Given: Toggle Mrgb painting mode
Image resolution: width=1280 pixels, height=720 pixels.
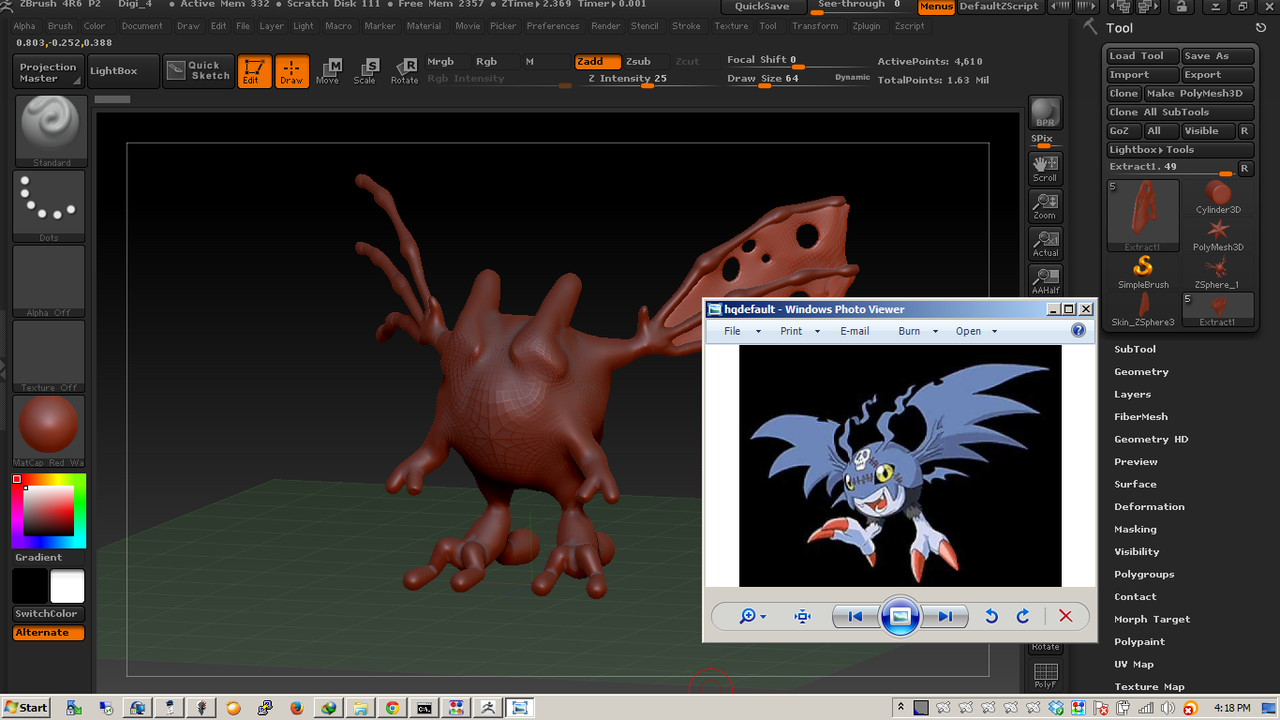Looking at the screenshot, I should coord(447,62).
